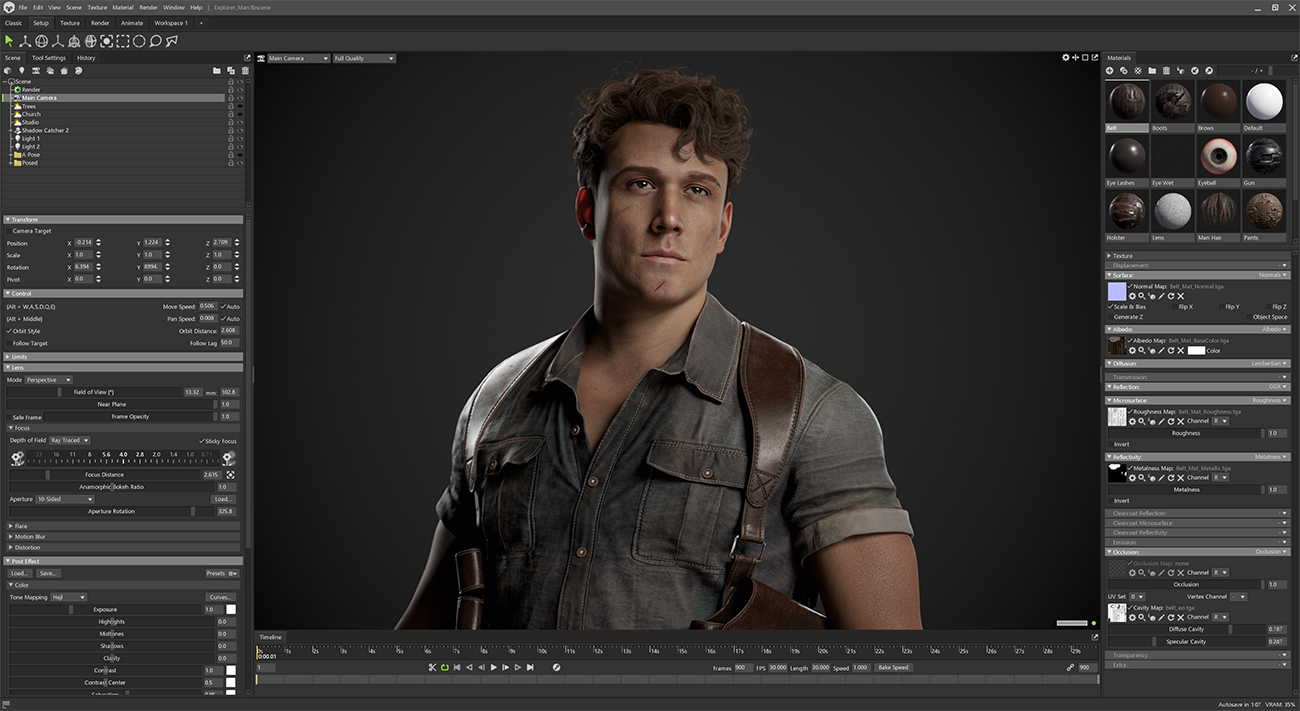Click the new material plus icon
This screenshot has width=1300, height=711.
point(1110,70)
